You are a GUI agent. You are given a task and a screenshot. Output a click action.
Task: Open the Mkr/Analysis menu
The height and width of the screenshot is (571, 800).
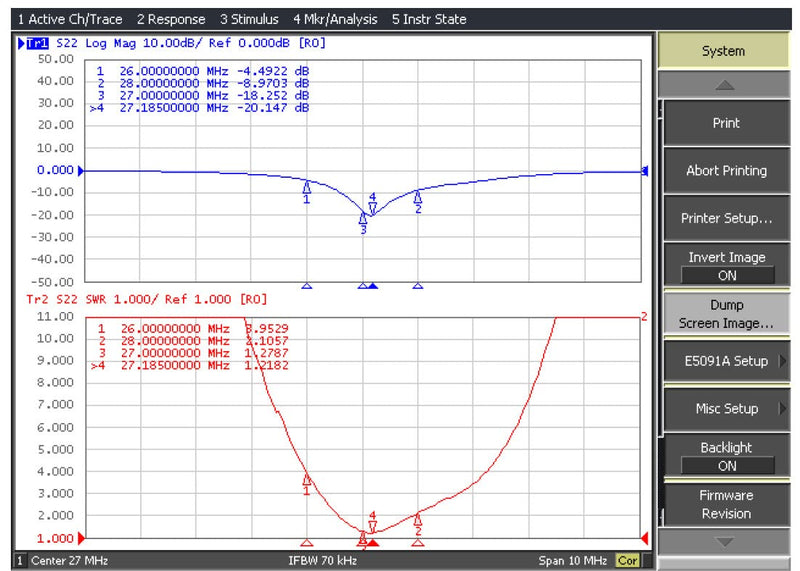click(335, 19)
